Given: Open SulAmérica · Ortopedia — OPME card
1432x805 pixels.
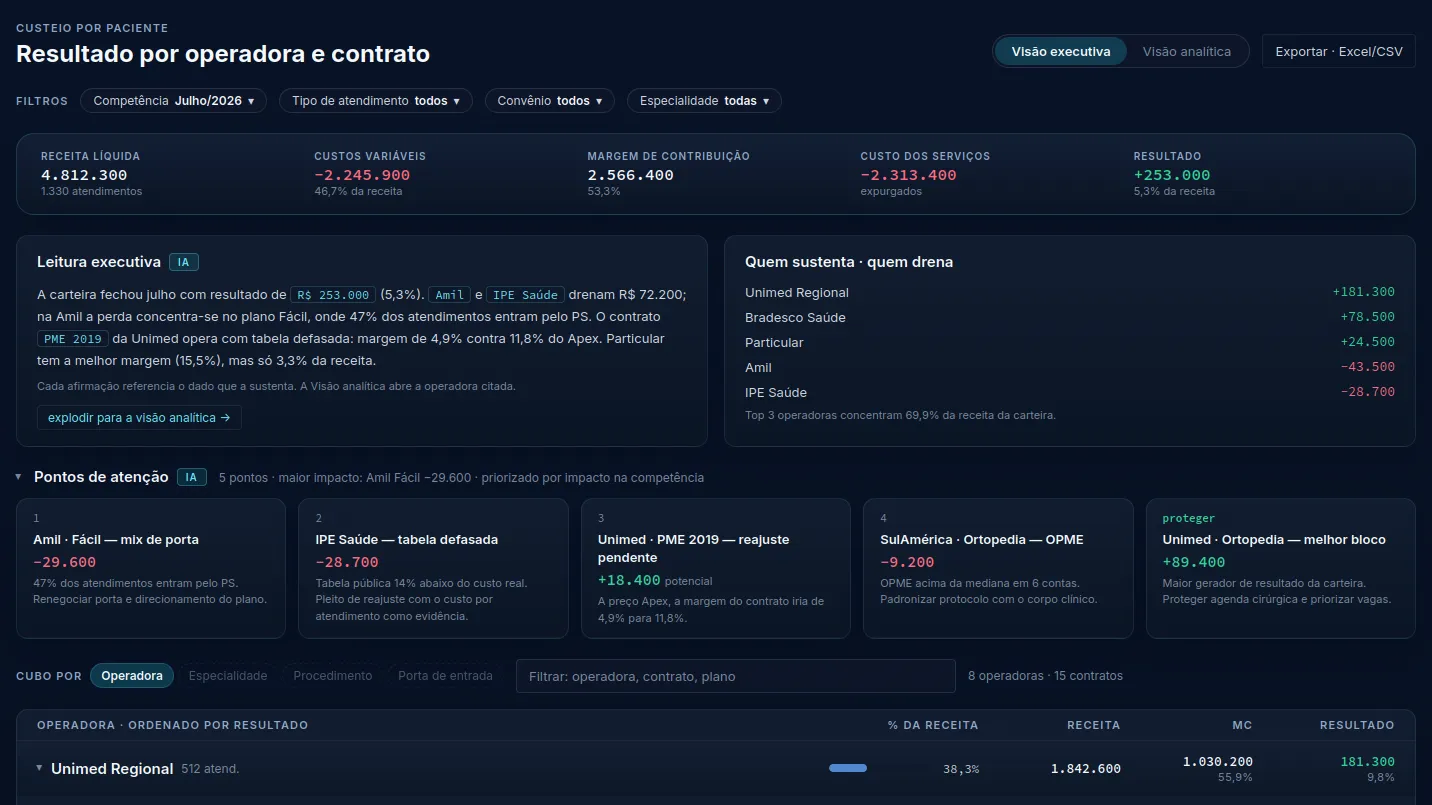Looking at the screenshot, I should point(998,568).
